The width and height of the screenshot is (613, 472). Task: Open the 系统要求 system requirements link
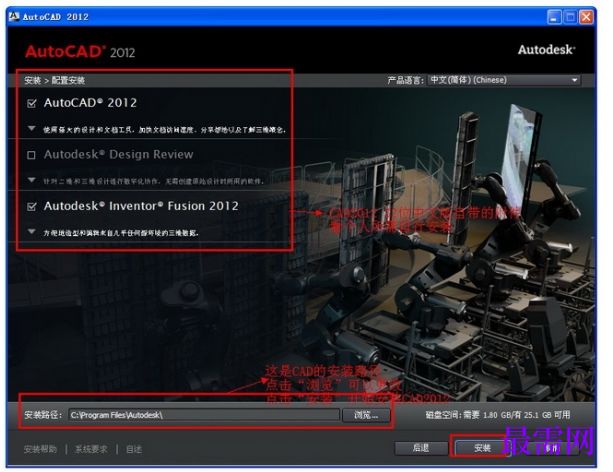pyautogui.click(x=91, y=449)
